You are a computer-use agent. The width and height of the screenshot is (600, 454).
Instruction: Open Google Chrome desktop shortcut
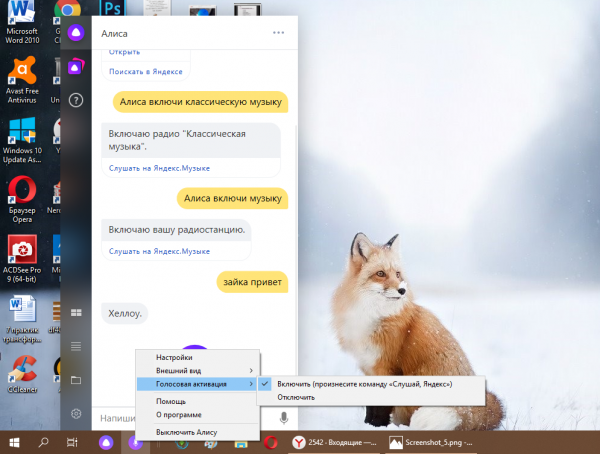point(67,8)
